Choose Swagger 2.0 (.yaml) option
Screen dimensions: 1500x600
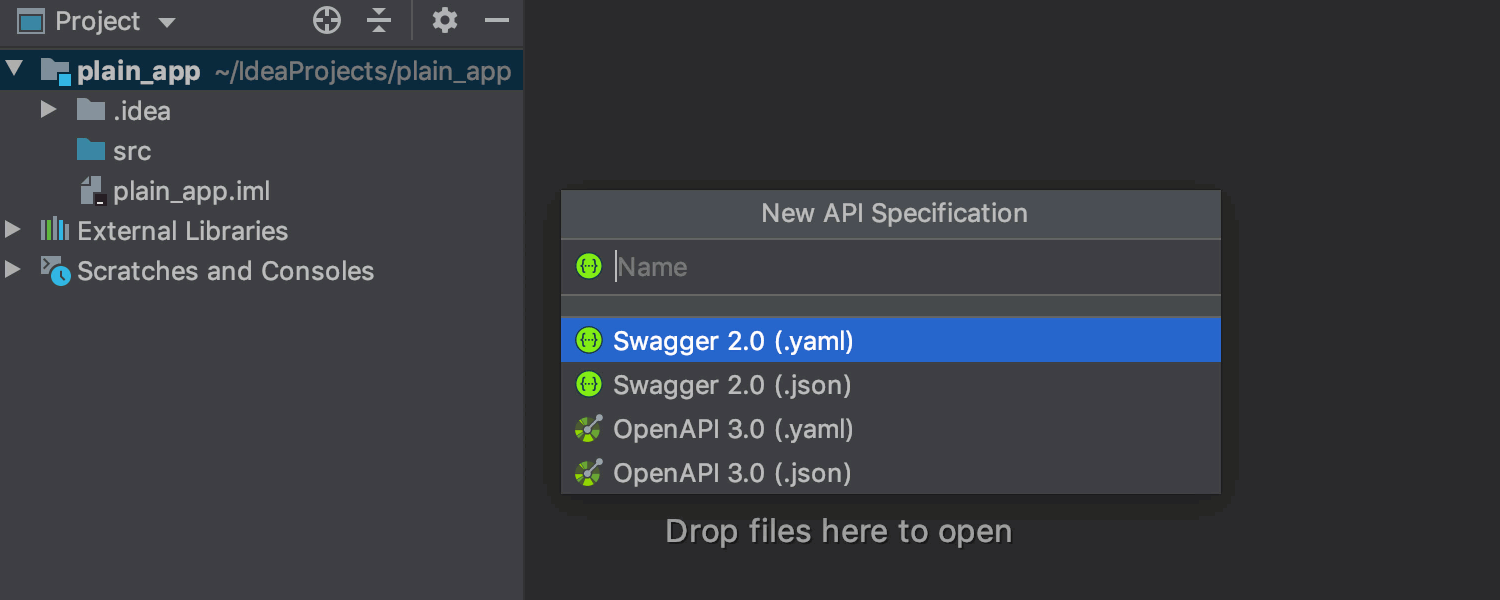point(891,341)
